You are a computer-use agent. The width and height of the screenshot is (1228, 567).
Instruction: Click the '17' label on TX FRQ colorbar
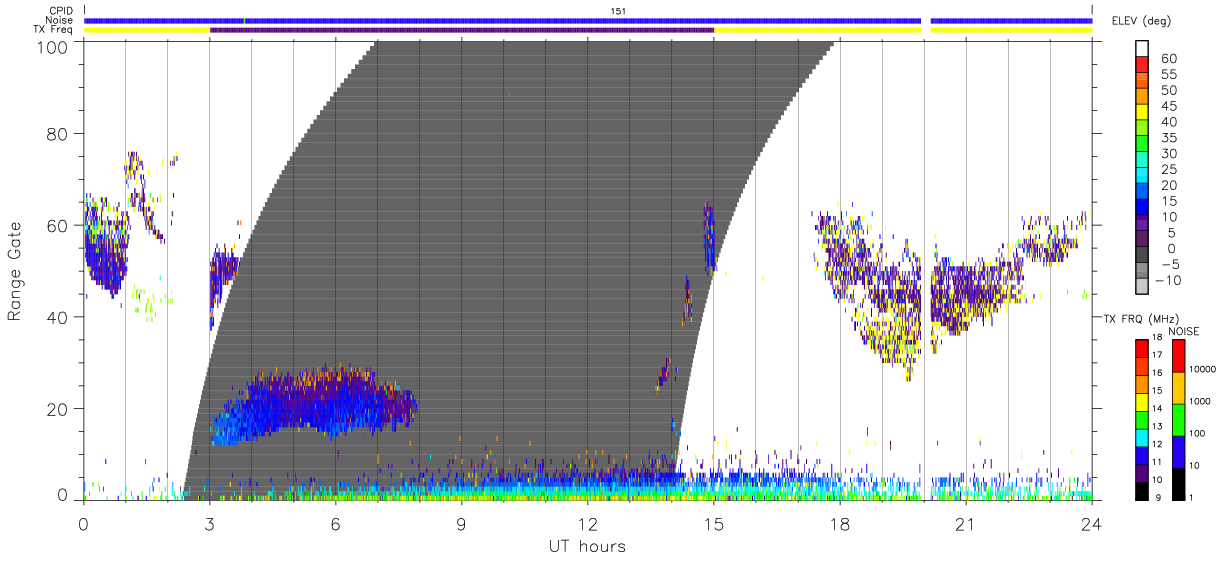click(1158, 356)
